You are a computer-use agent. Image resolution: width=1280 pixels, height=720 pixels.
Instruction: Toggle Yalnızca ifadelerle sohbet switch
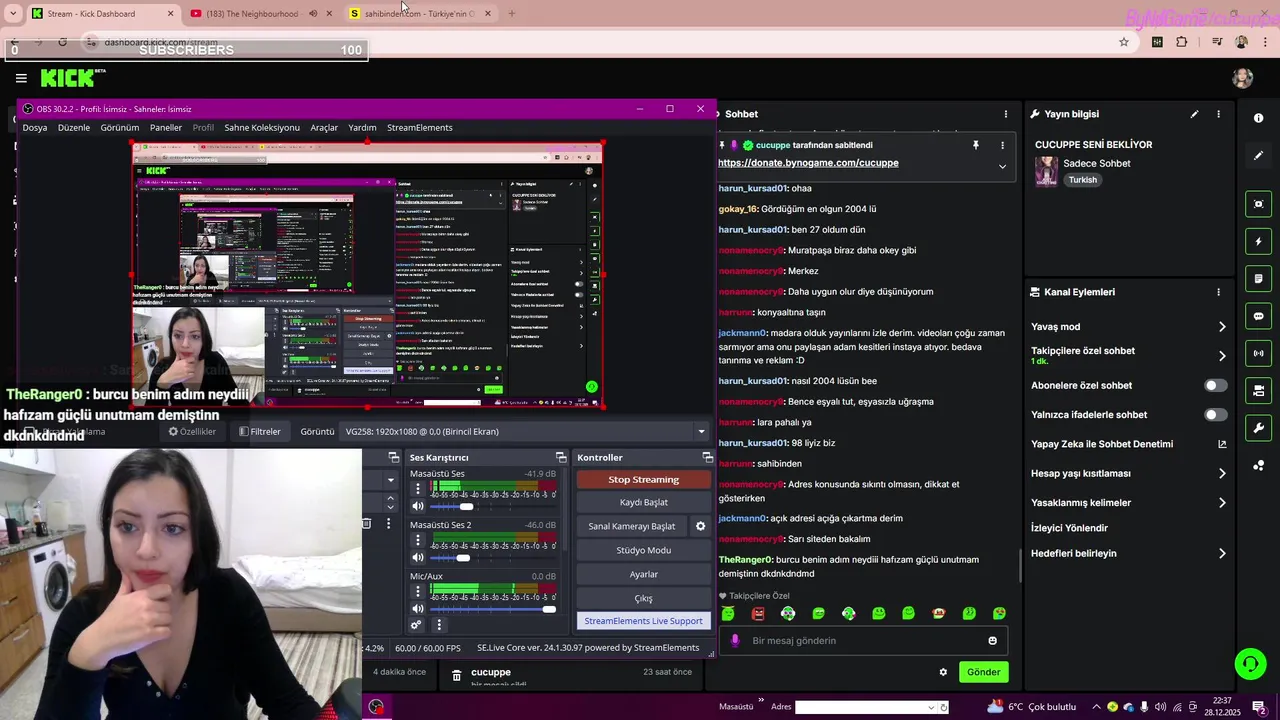coord(1215,414)
